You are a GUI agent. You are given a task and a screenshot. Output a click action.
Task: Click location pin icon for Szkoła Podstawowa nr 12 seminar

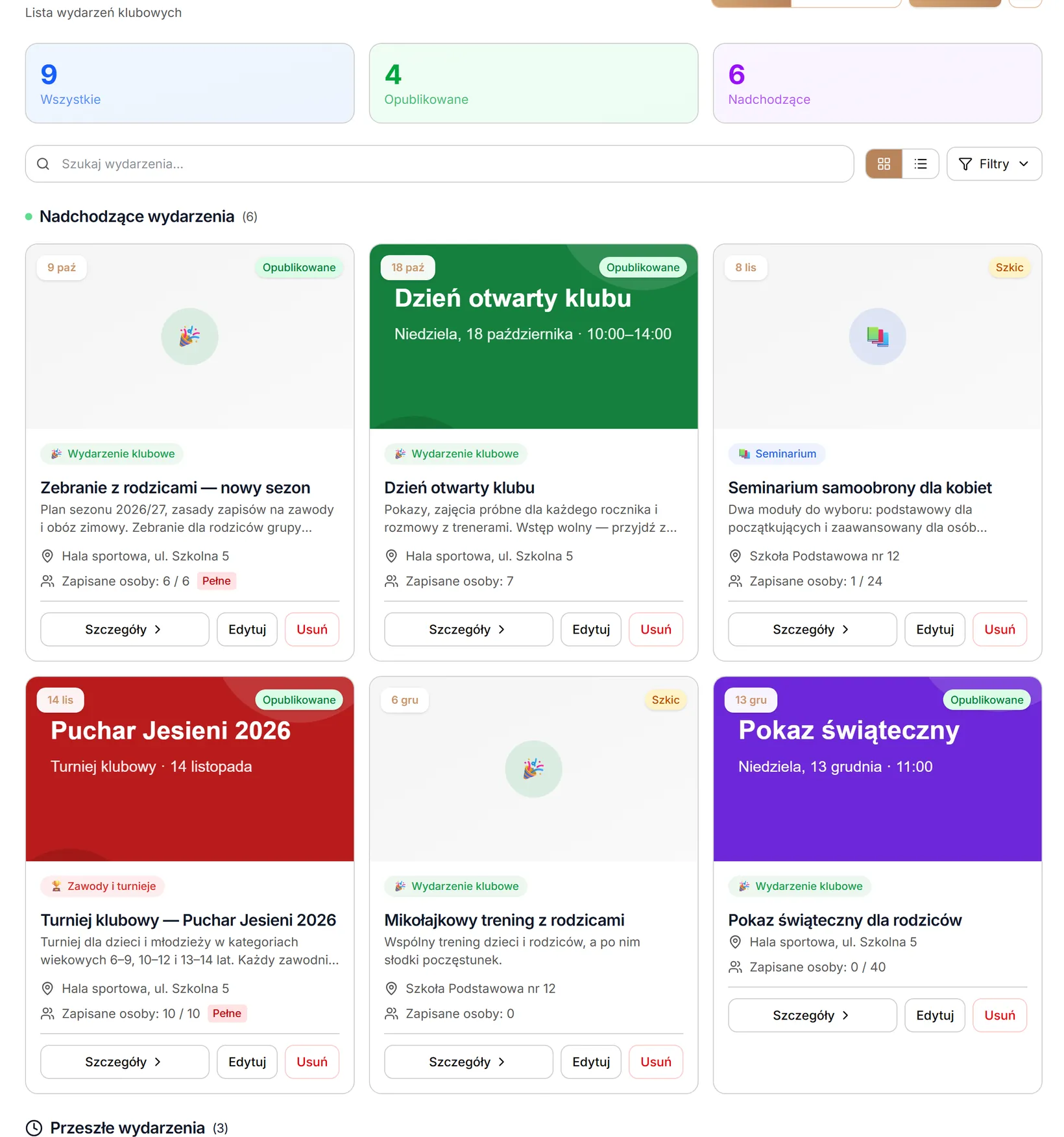point(735,557)
